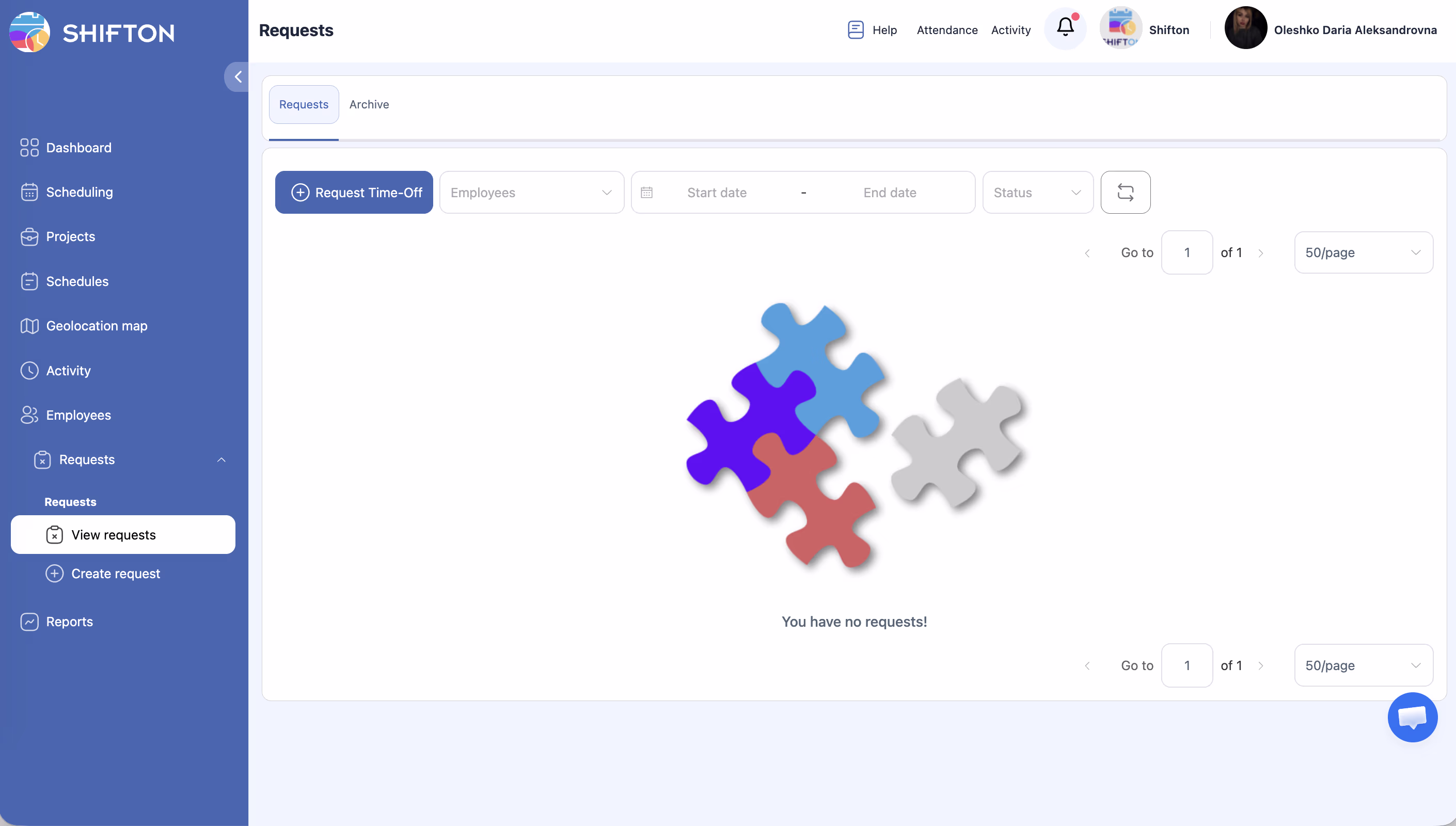Collapse the sidebar with arrow button
The image size is (1456, 826).
238,77
